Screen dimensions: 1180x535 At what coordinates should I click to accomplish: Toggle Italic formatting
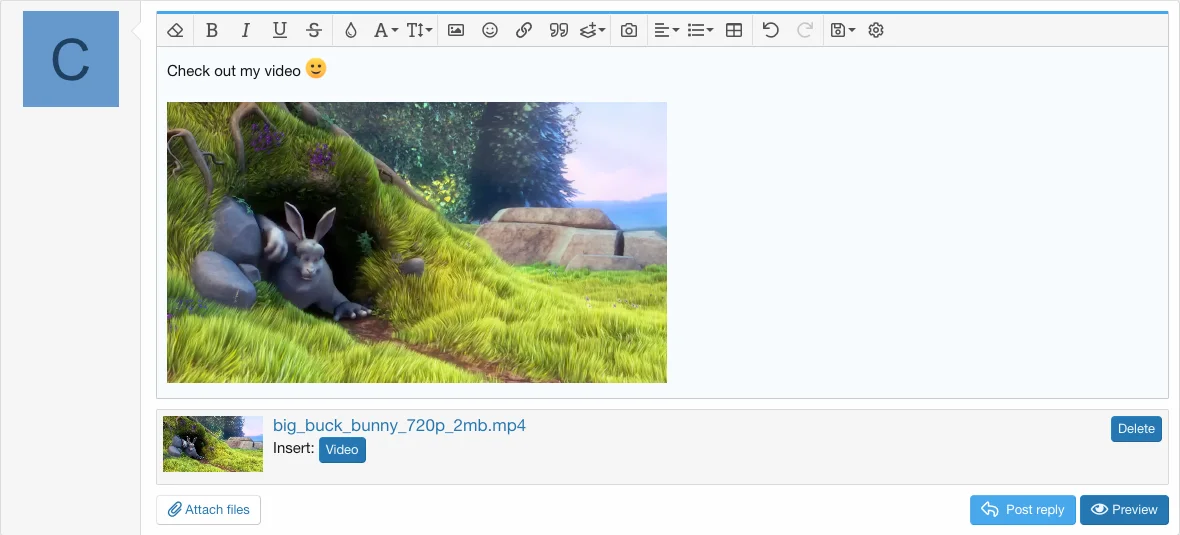click(x=245, y=30)
